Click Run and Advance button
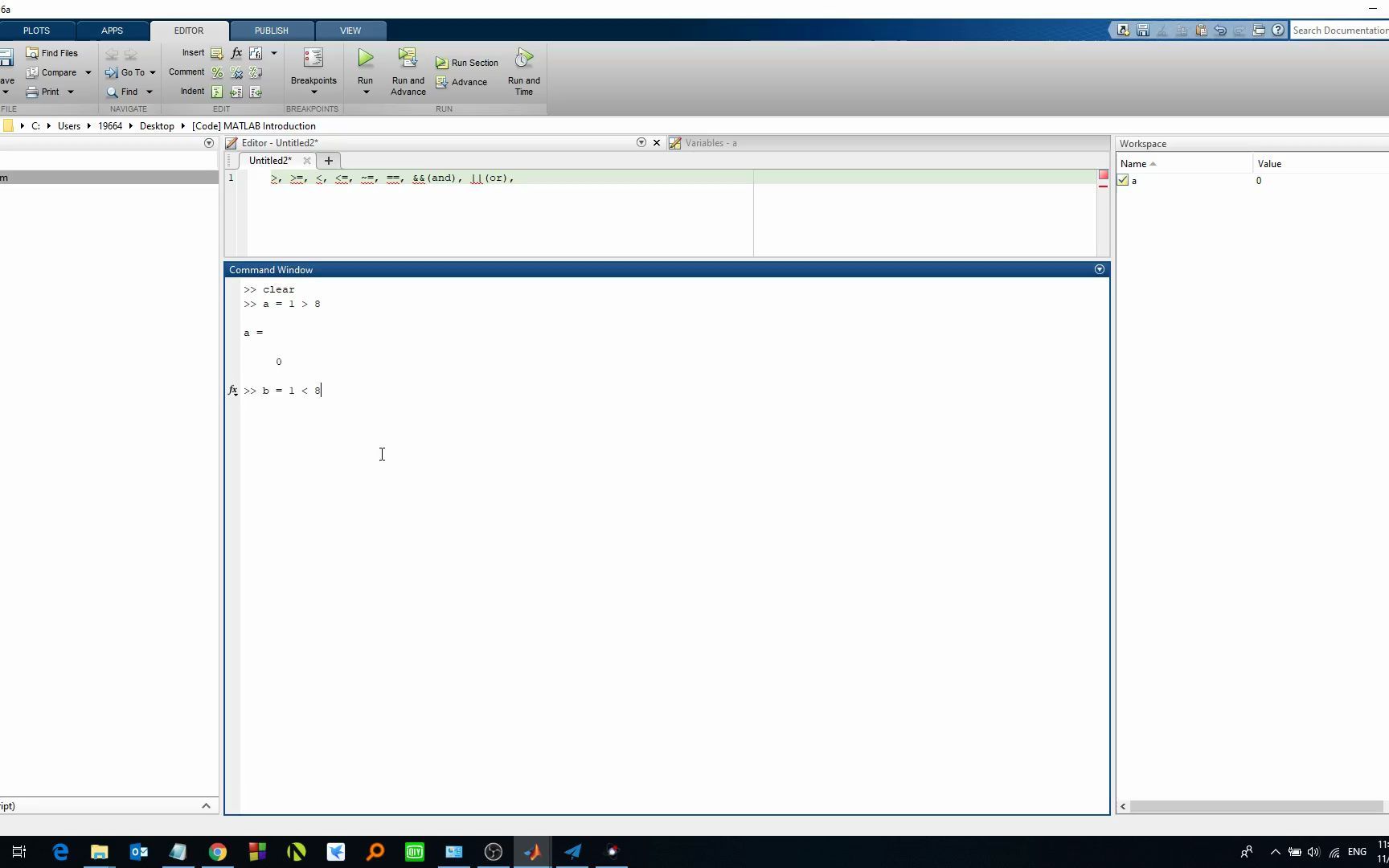This screenshot has width=1389, height=868. point(408,71)
